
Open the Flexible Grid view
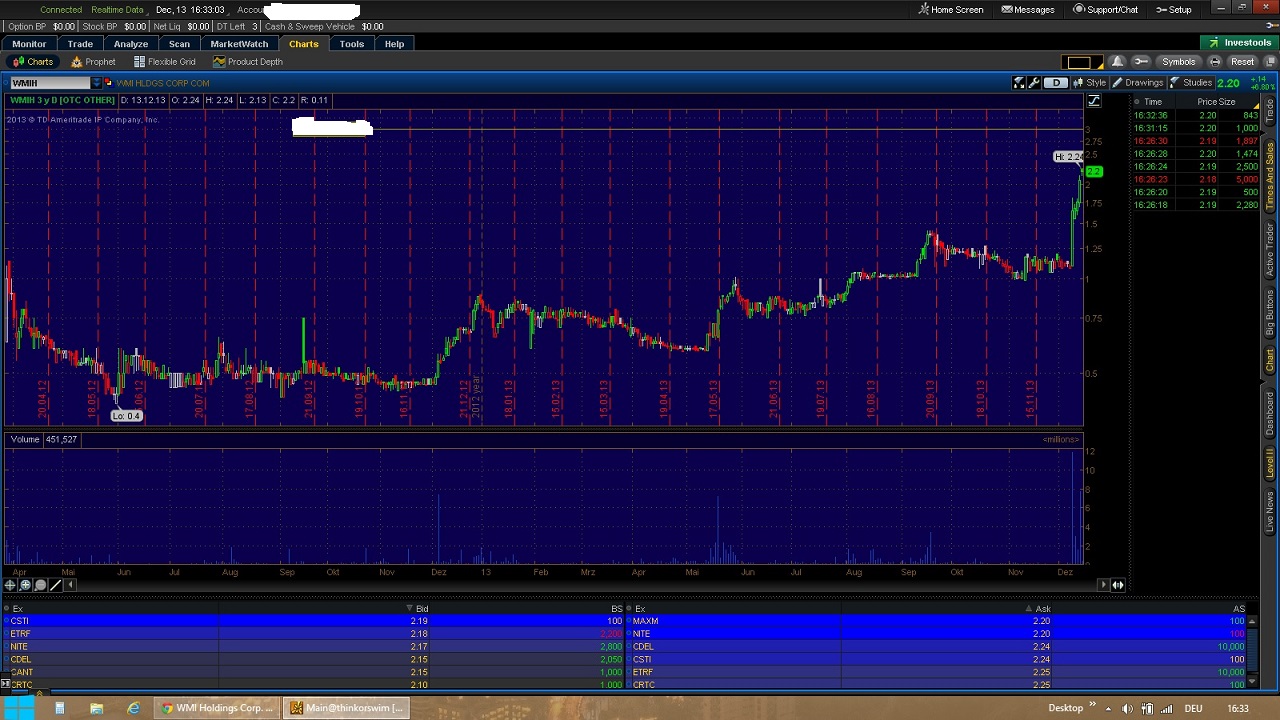point(164,61)
